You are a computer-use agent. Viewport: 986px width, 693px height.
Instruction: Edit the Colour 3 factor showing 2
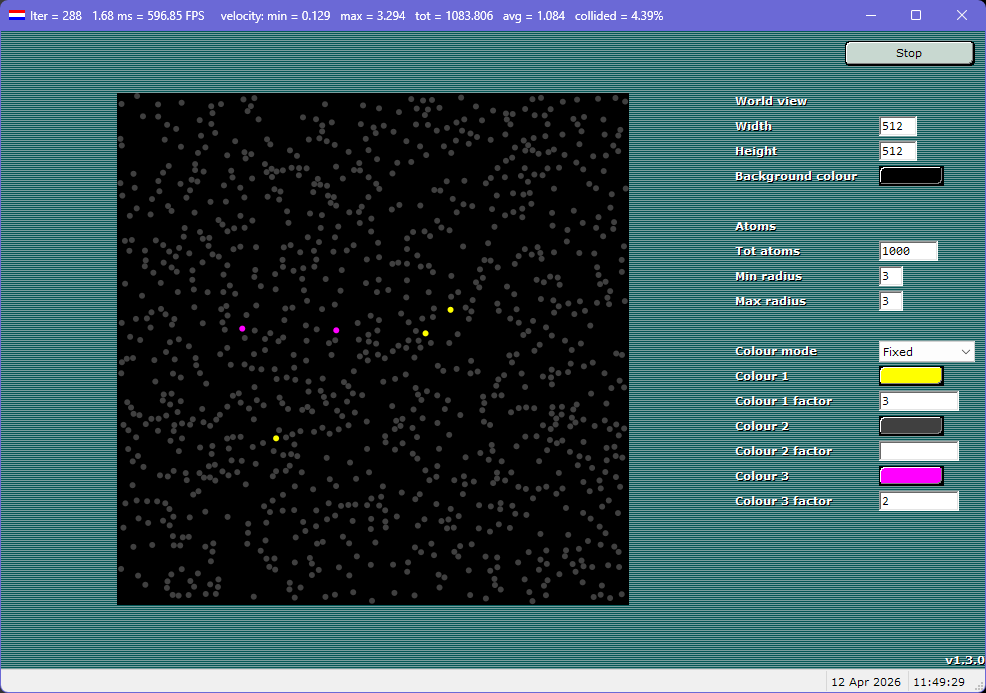coord(918,500)
